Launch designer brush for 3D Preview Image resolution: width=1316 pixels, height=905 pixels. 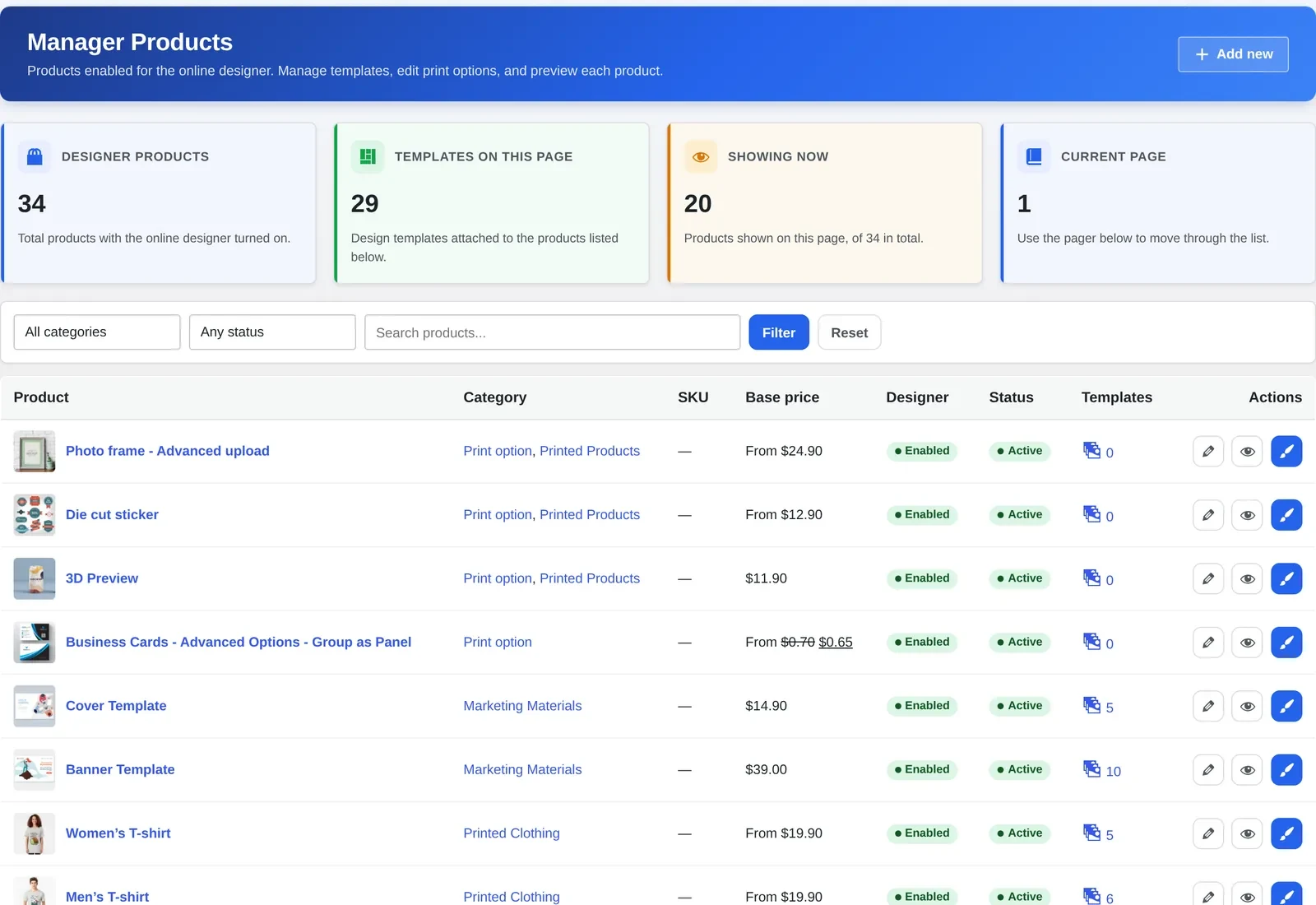pyautogui.click(x=1286, y=578)
